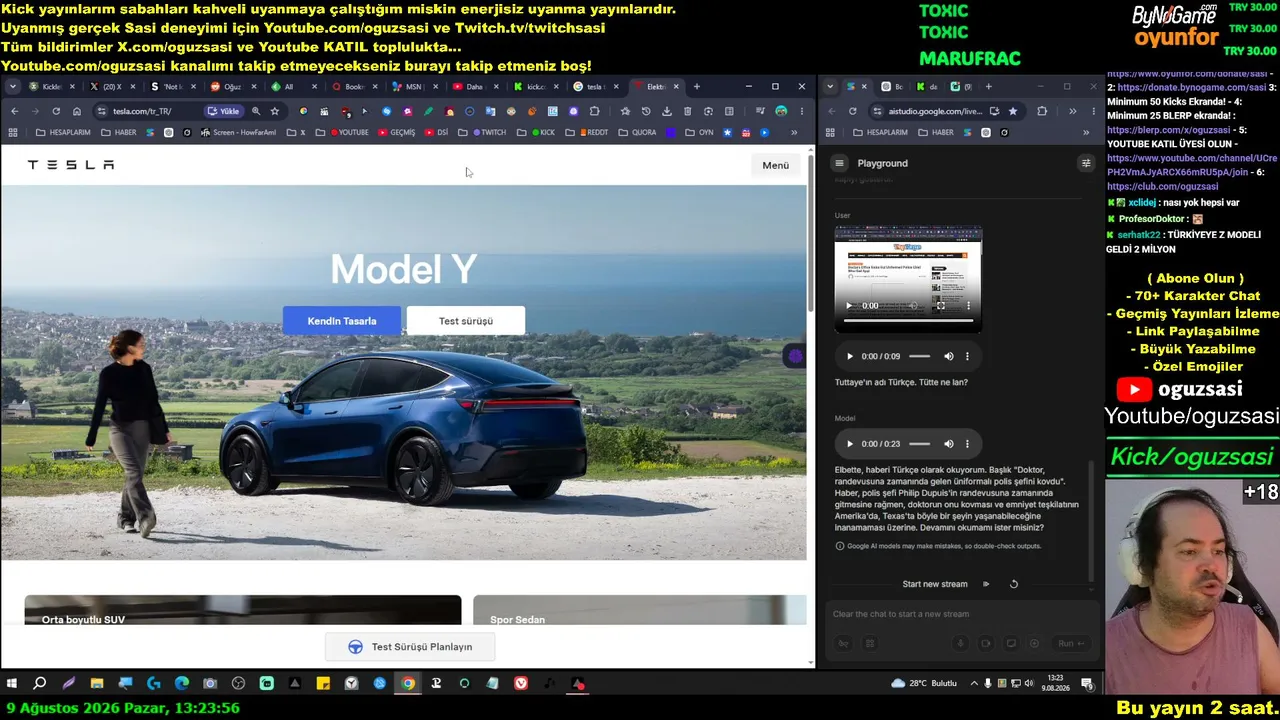Open Chrome three-dot menu in Tesla window

801,111
